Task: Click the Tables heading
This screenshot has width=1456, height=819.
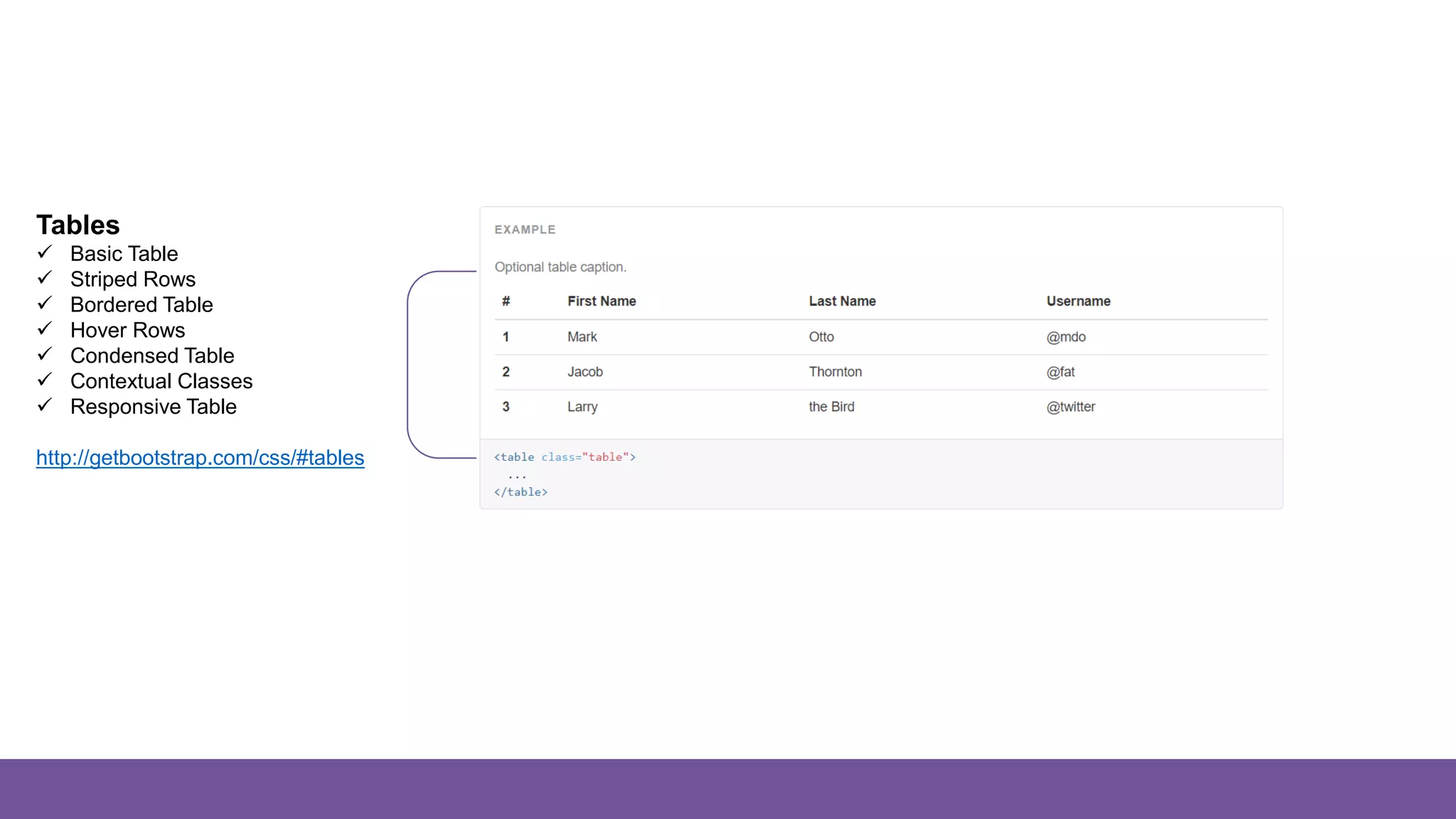Action: (x=78, y=225)
